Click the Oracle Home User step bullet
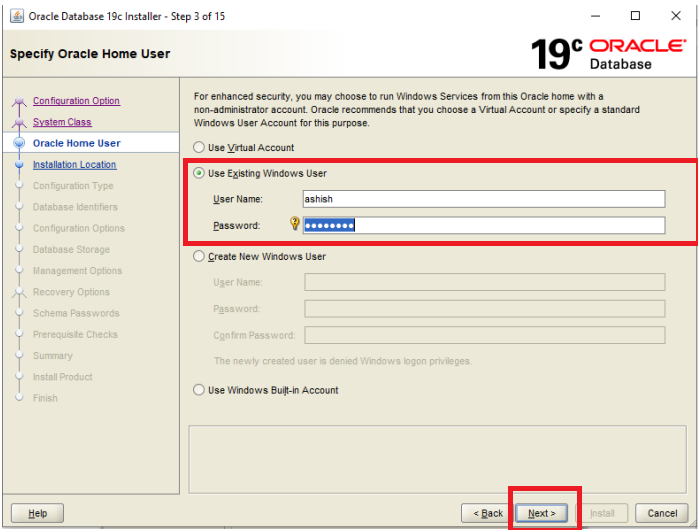Viewport: 698px width, 530px height. (x=18, y=144)
